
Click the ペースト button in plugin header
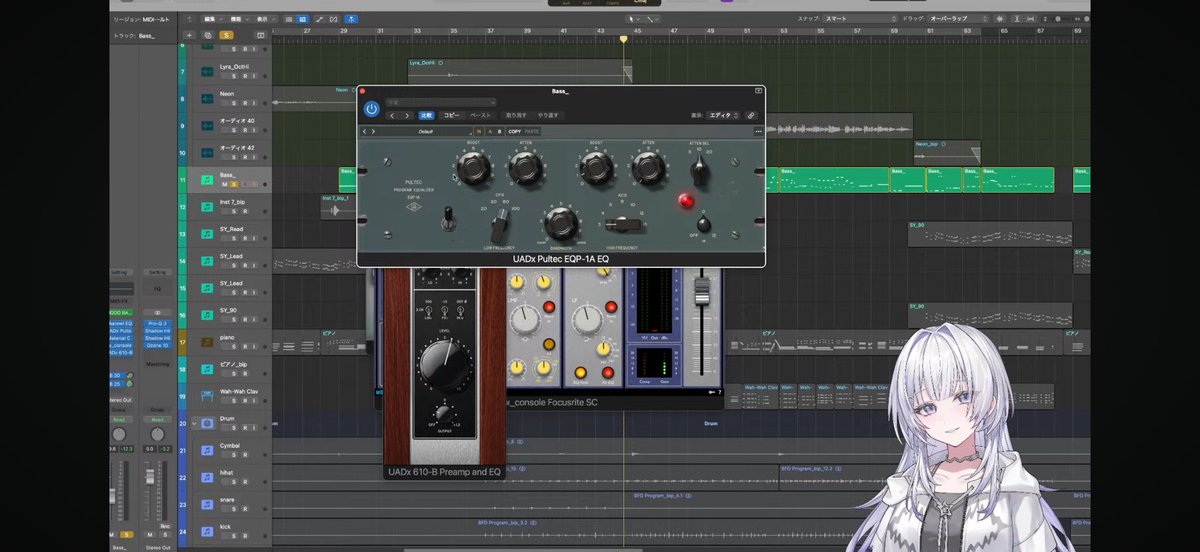(x=481, y=115)
